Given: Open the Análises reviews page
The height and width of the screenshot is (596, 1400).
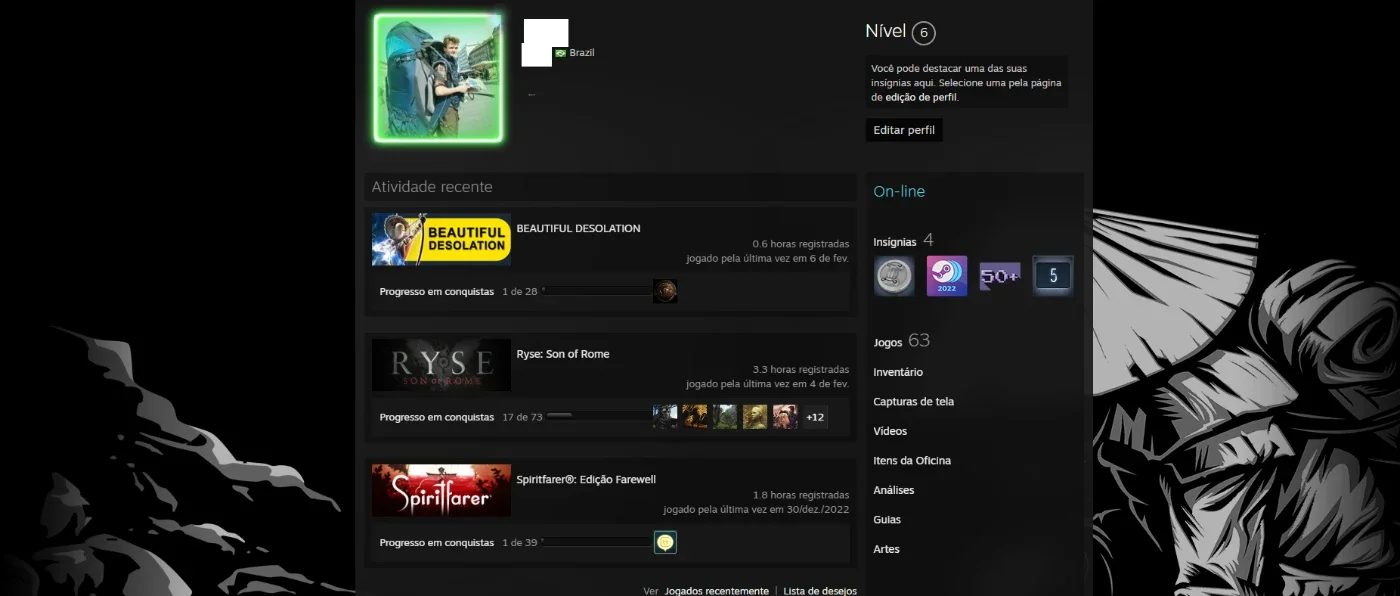Looking at the screenshot, I should click(894, 490).
